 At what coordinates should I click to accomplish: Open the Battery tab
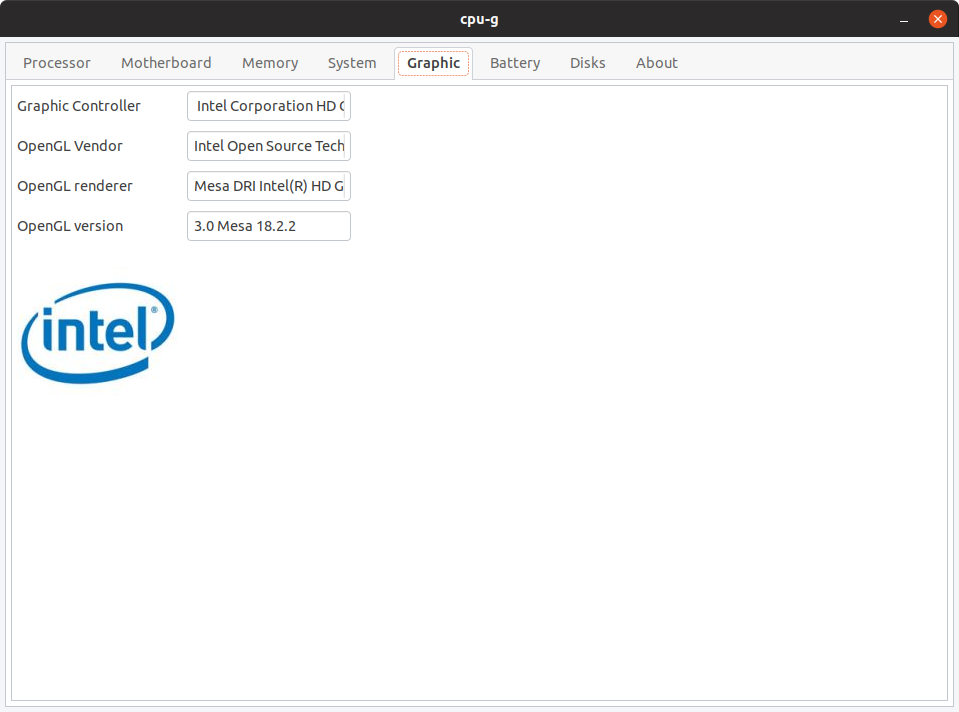click(x=515, y=63)
